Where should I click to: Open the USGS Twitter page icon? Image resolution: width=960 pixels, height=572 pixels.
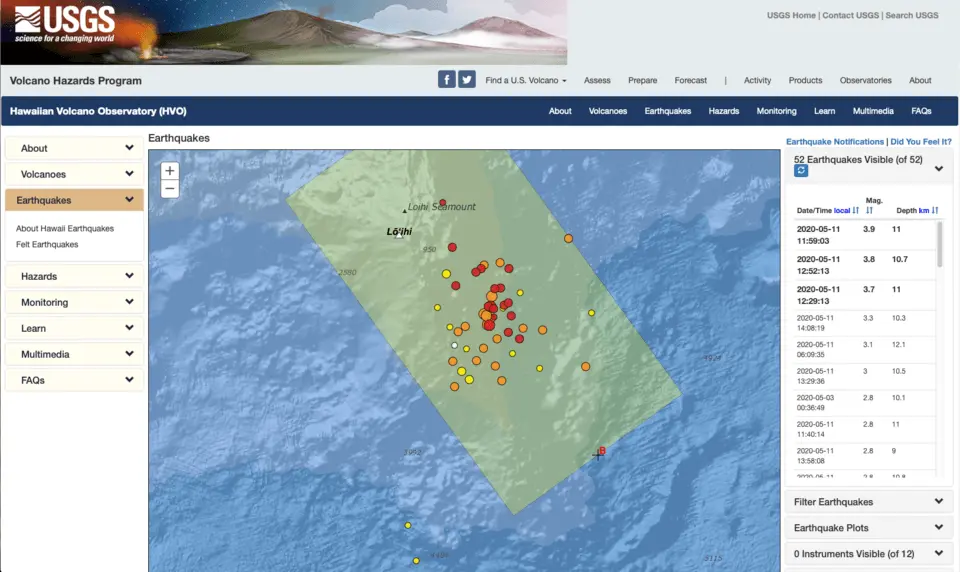467,80
